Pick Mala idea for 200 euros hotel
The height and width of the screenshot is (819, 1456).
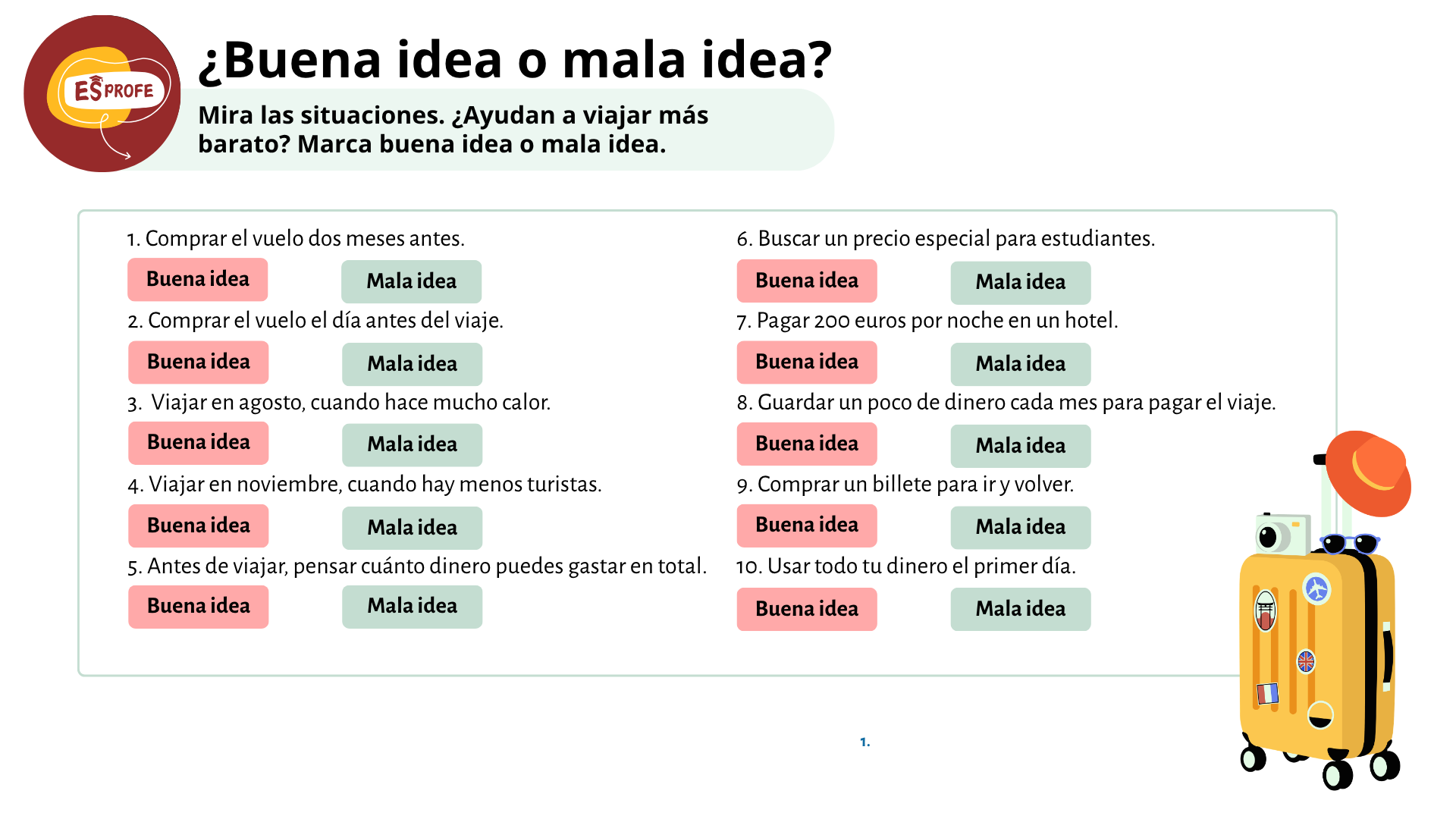(1021, 364)
